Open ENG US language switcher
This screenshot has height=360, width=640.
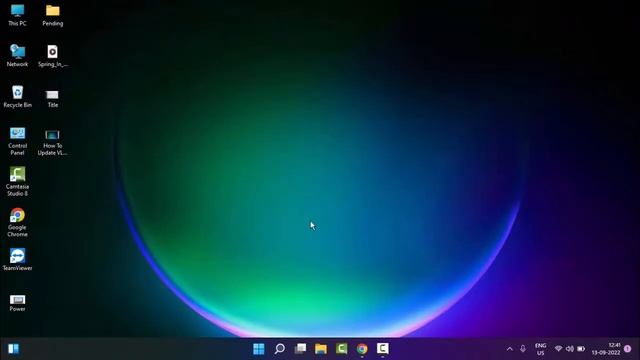click(x=540, y=349)
